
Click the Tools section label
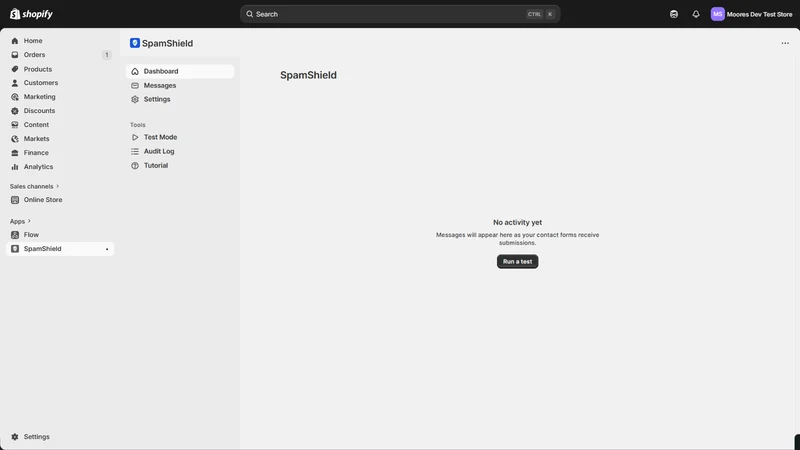click(x=138, y=125)
